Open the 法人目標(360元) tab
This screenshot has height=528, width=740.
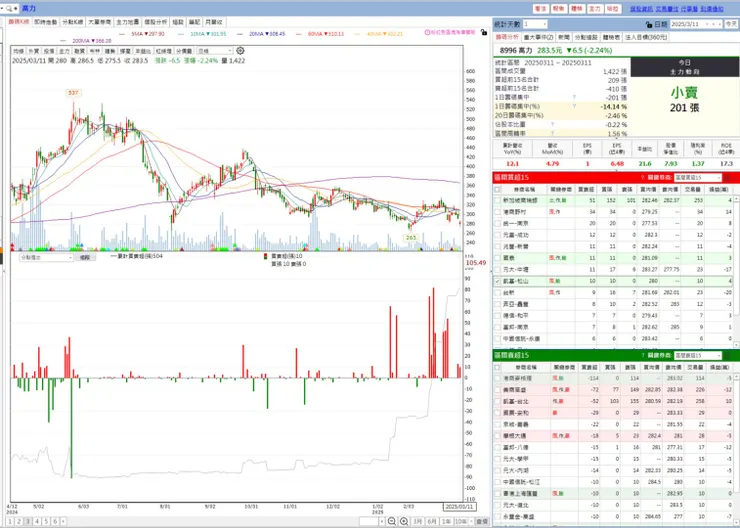pyautogui.click(x=646, y=37)
